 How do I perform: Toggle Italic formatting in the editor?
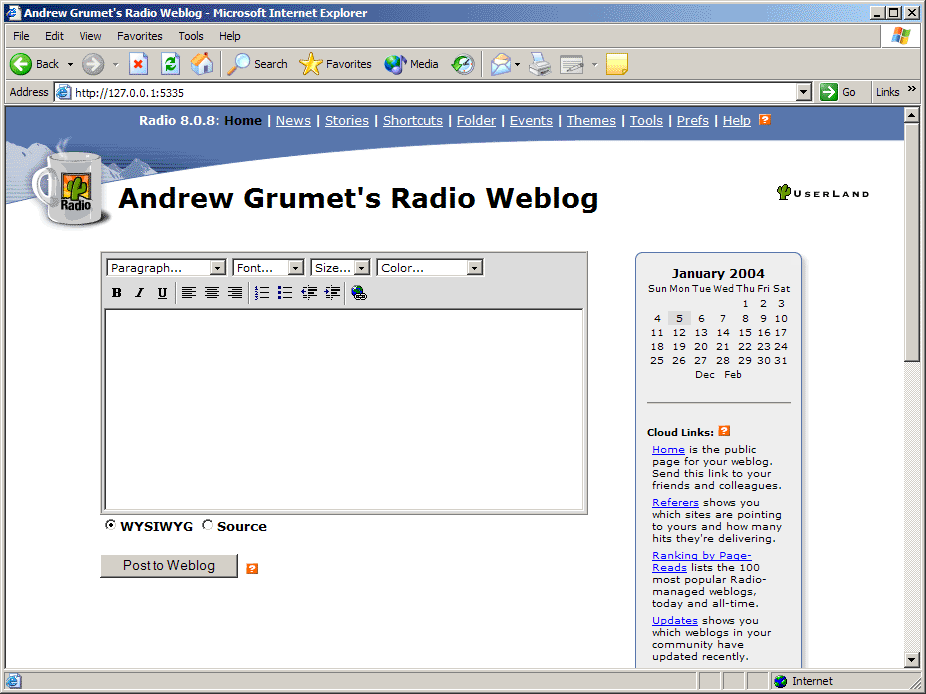(139, 292)
